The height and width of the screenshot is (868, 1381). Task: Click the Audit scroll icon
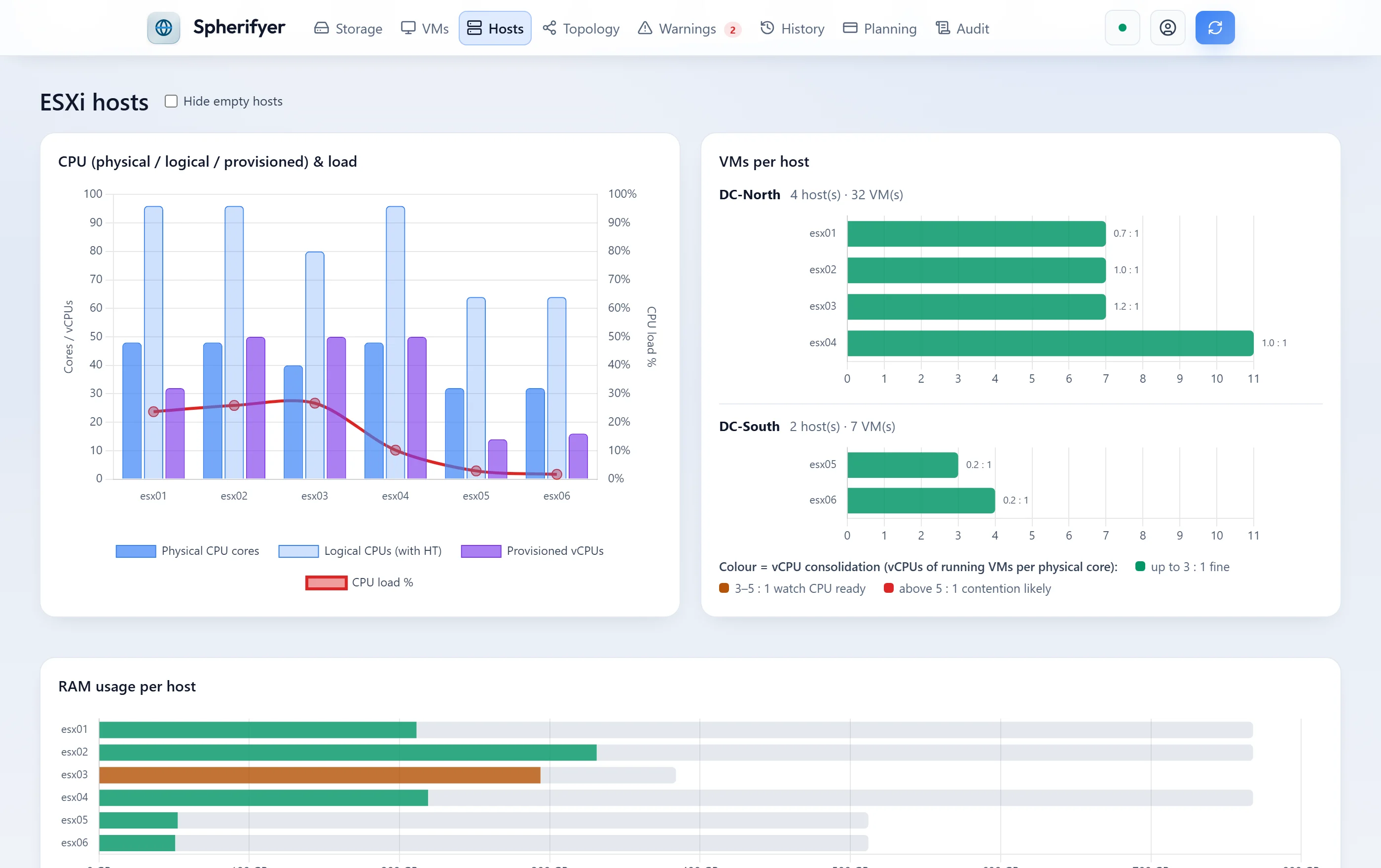coord(942,28)
